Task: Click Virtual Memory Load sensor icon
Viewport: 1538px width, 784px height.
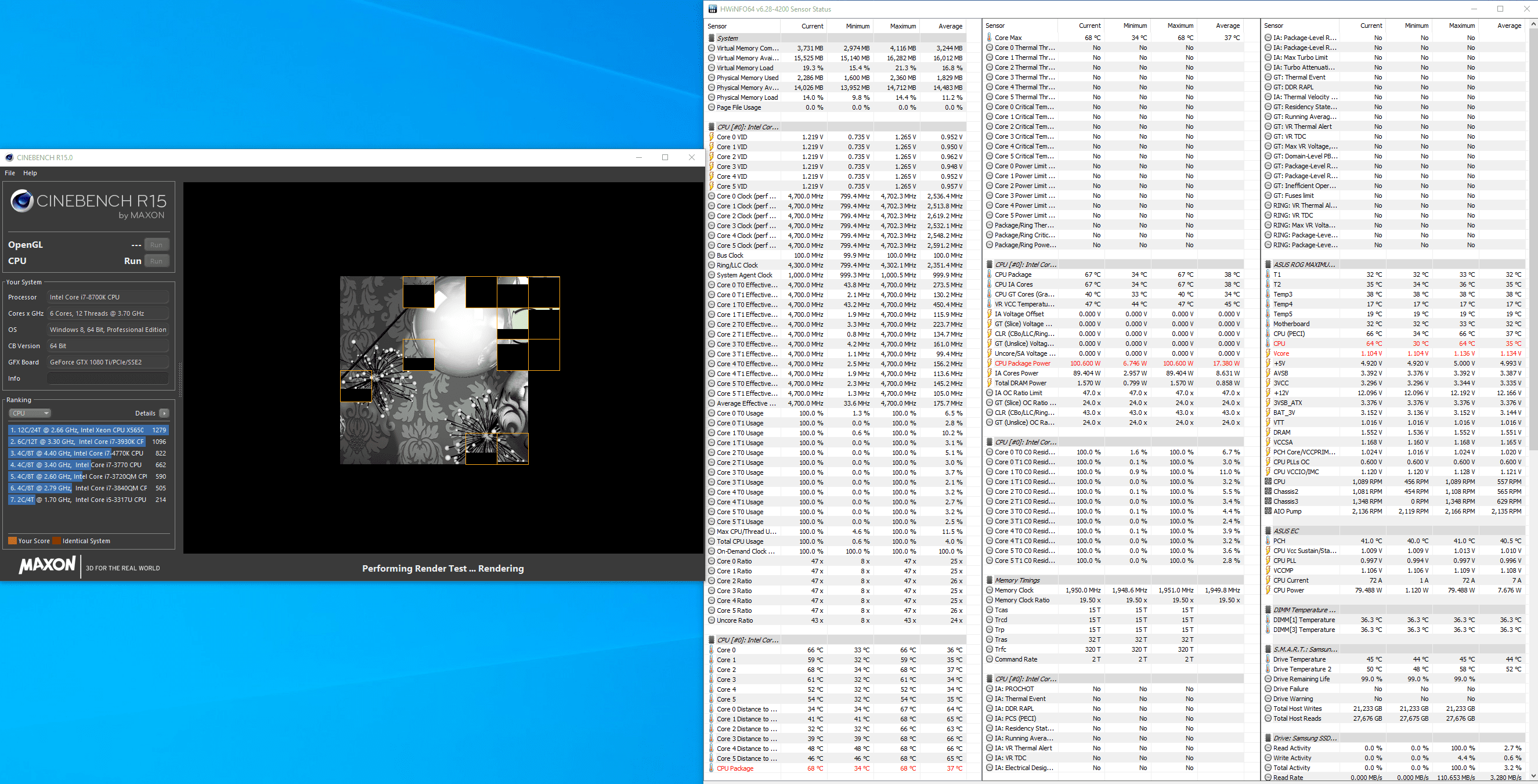Action: (x=712, y=68)
